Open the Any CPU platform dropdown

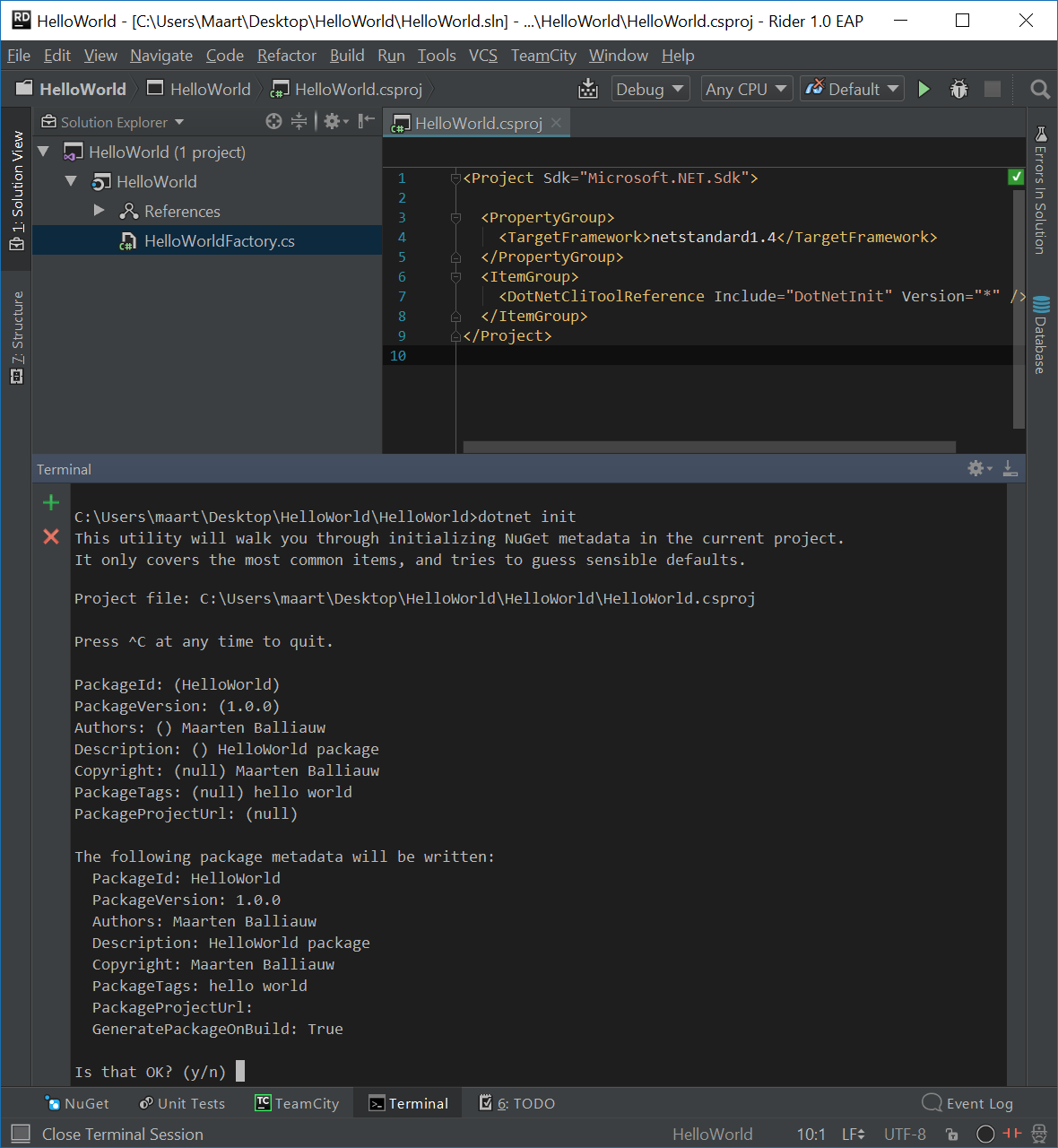tap(746, 89)
